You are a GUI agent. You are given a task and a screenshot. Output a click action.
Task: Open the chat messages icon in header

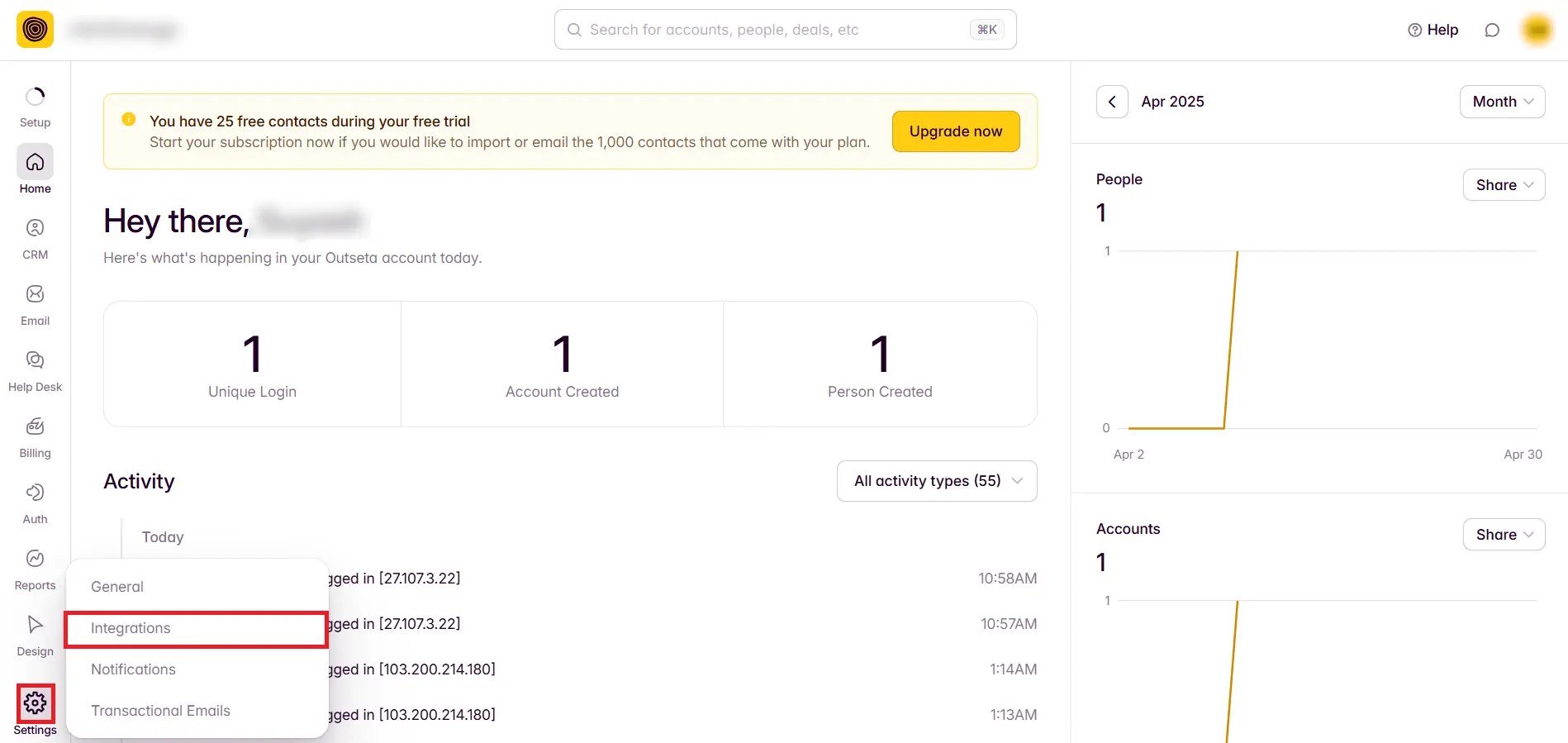click(x=1491, y=30)
